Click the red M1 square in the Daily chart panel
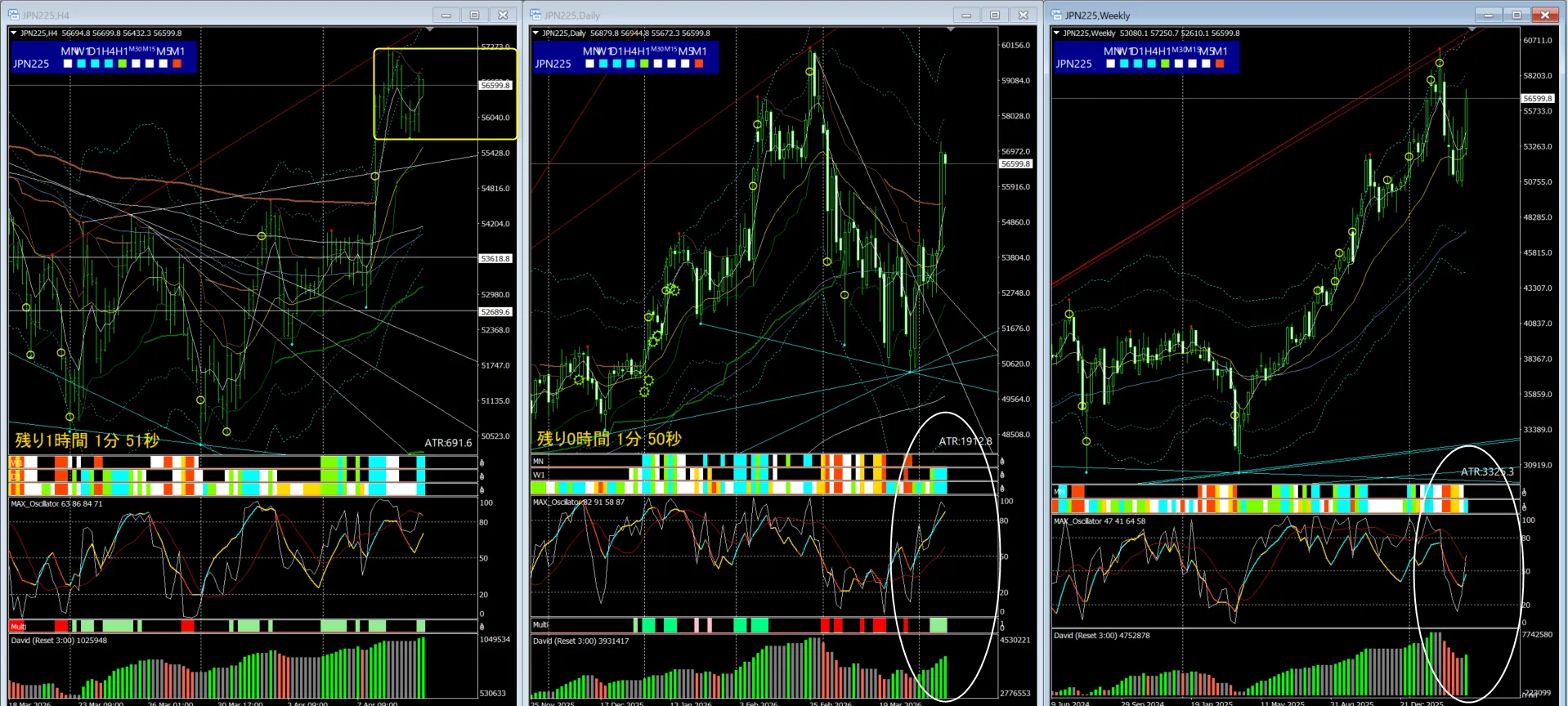Image resolution: width=1568 pixels, height=706 pixels. pyautogui.click(x=698, y=64)
